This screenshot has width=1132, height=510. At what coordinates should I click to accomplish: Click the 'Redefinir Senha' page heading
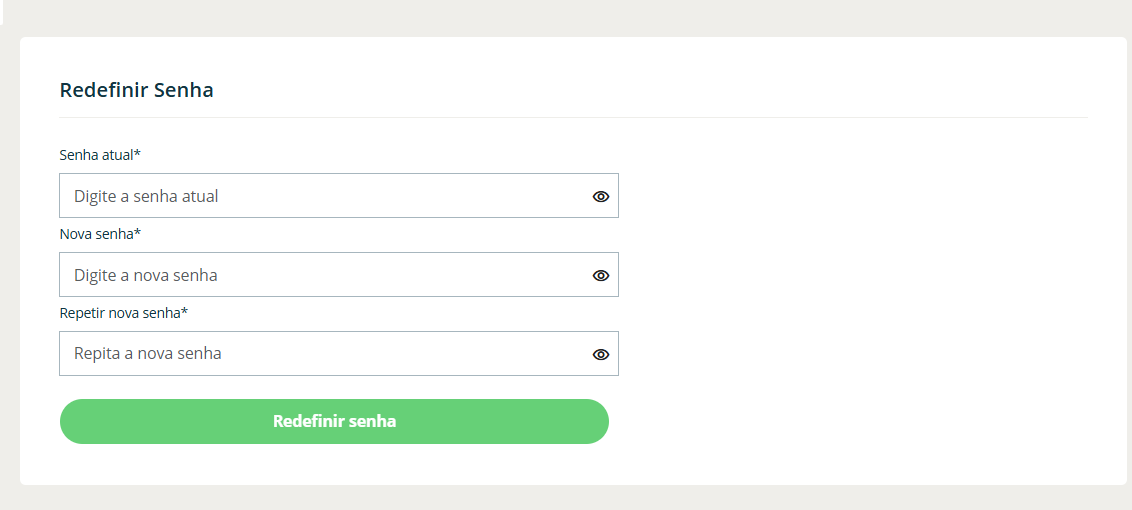coord(136,90)
